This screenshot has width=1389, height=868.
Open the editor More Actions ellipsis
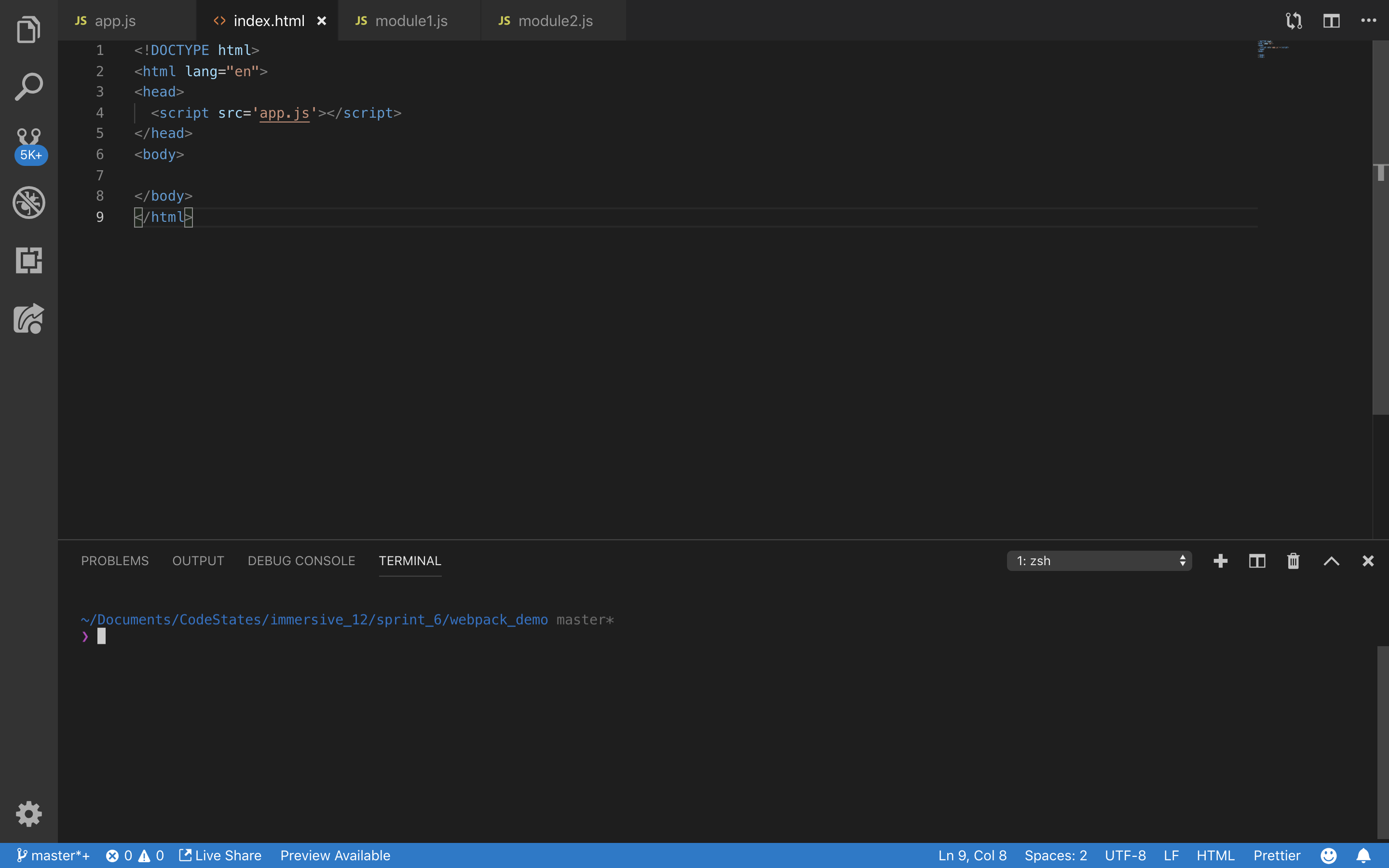tap(1368, 21)
